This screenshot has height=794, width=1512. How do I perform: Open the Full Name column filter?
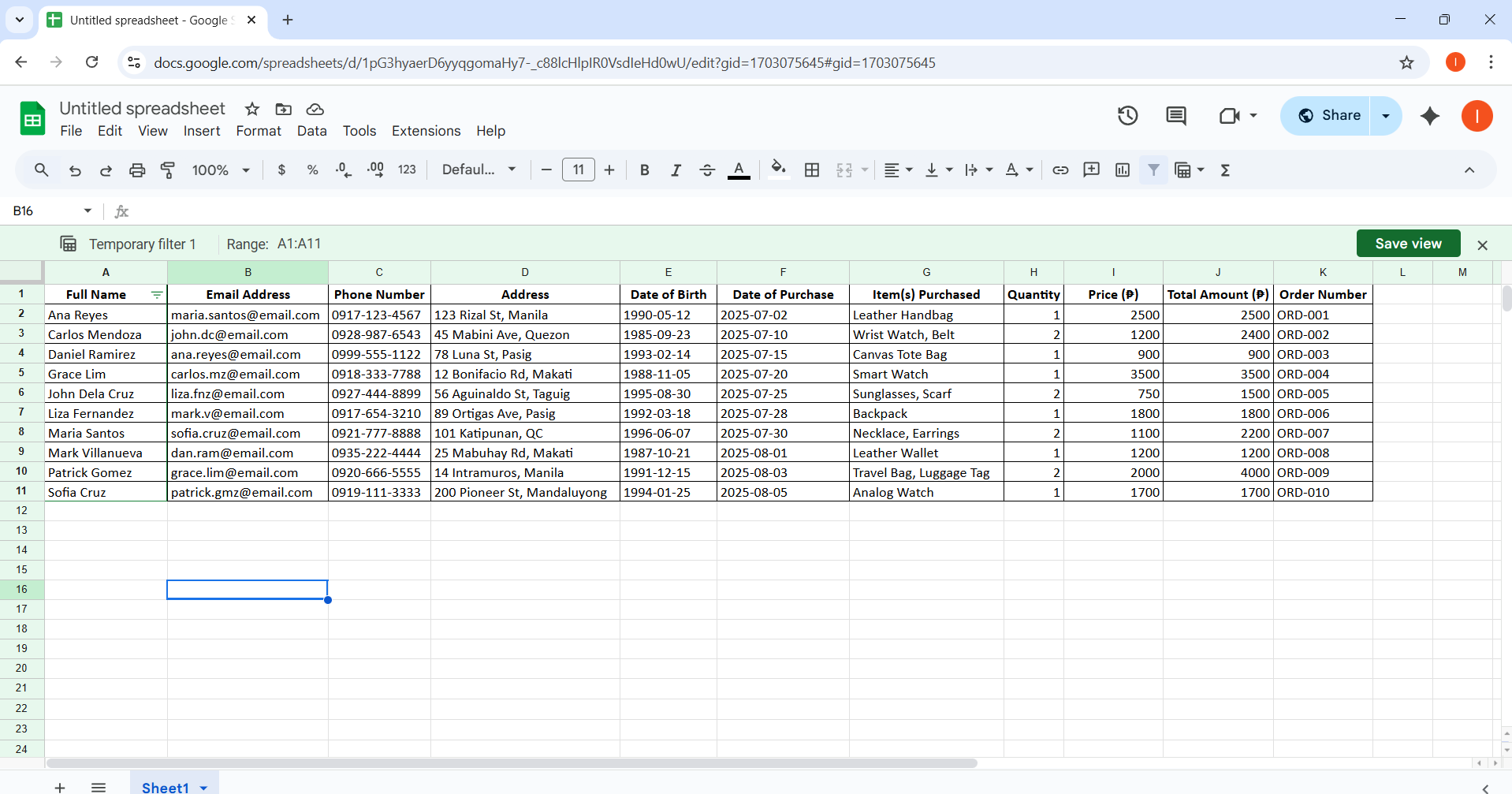(157, 295)
